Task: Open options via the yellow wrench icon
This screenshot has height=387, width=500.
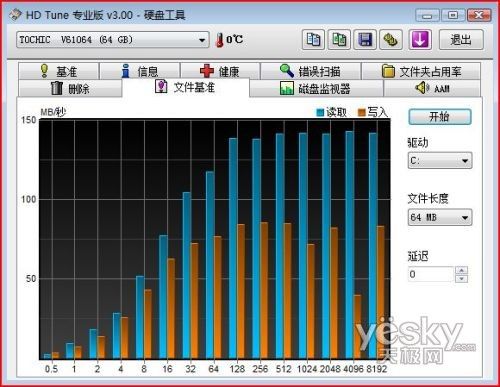Action: [390, 40]
